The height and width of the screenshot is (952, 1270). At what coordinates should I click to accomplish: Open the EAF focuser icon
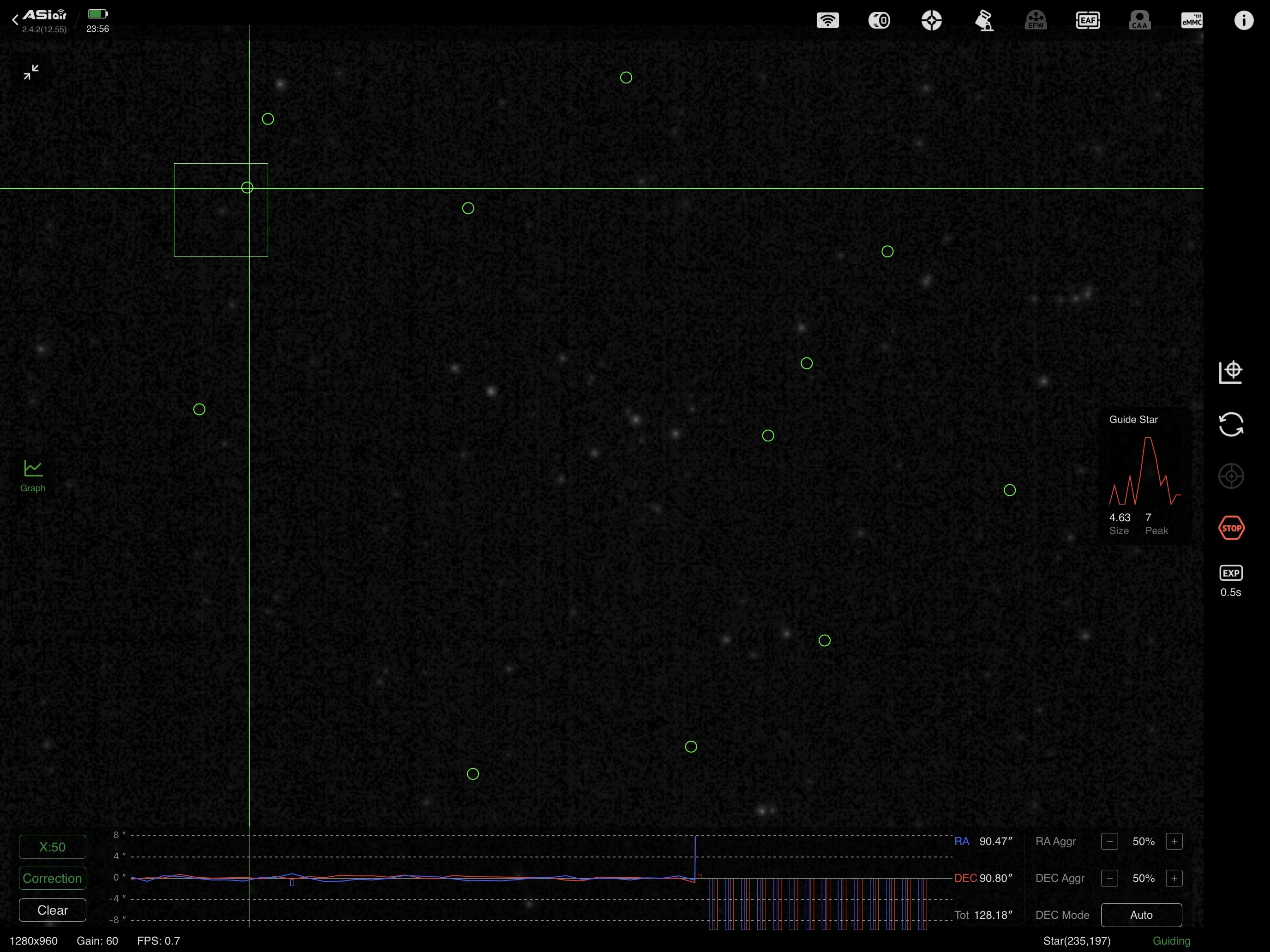point(1087,21)
